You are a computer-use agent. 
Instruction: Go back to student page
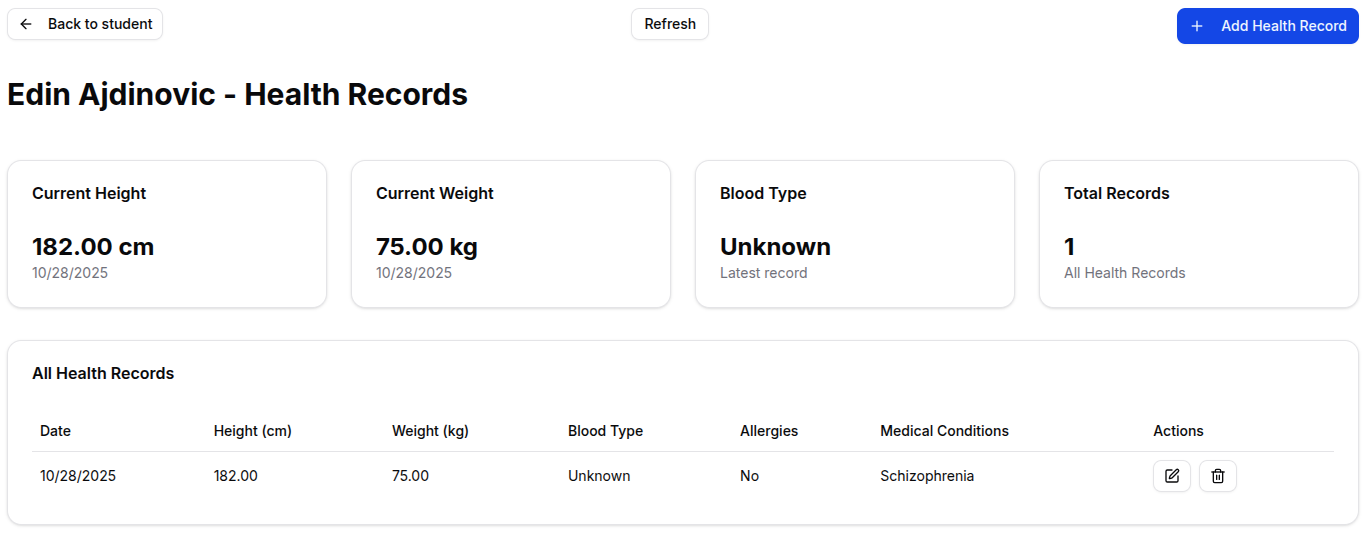click(x=85, y=24)
